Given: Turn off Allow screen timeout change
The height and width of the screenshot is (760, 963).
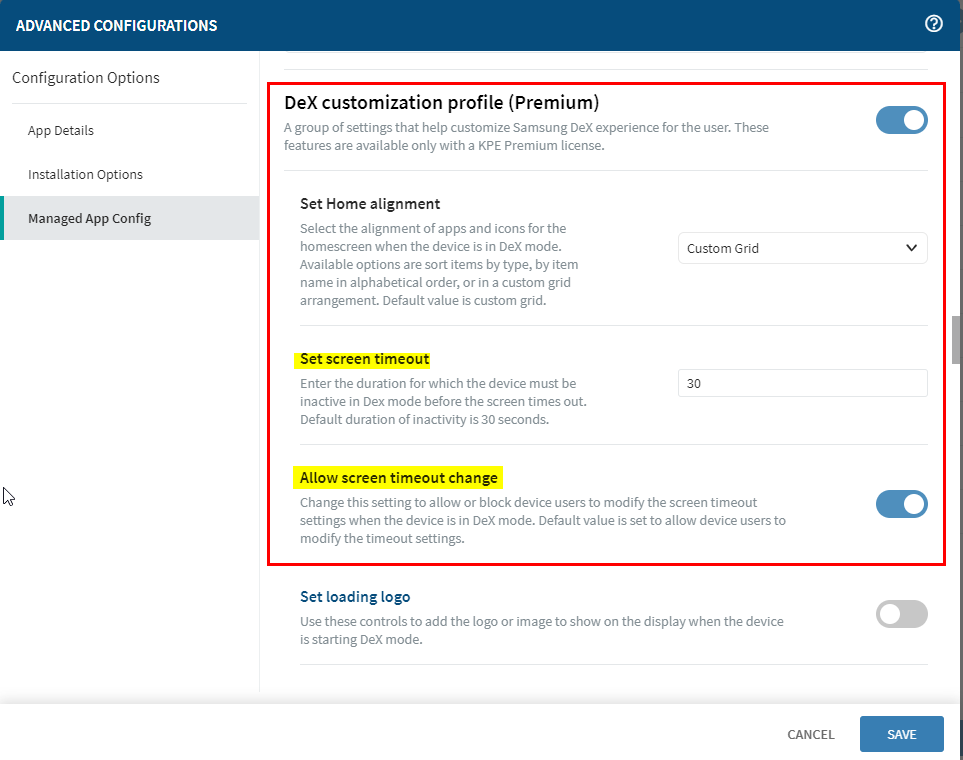Looking at the screenshot, I should pos(901,504).
